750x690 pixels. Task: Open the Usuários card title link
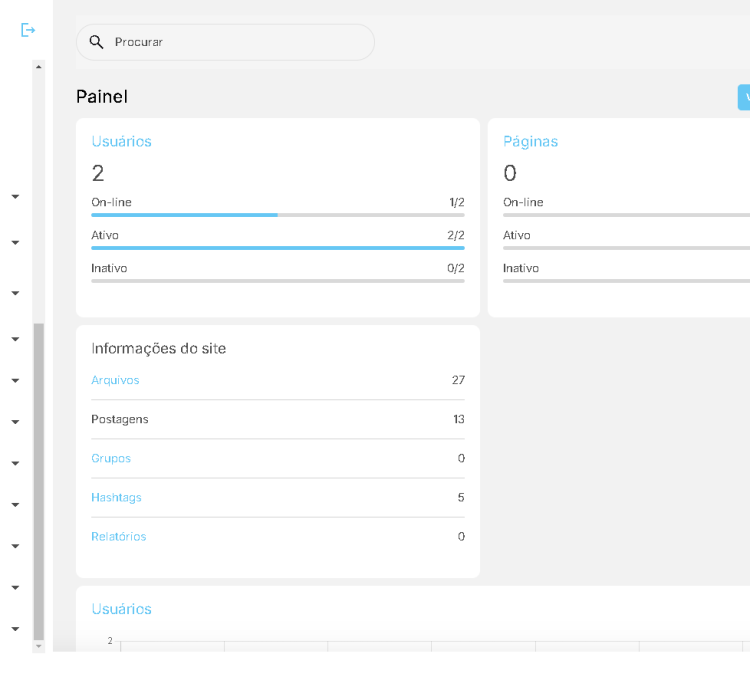point(121,142)
